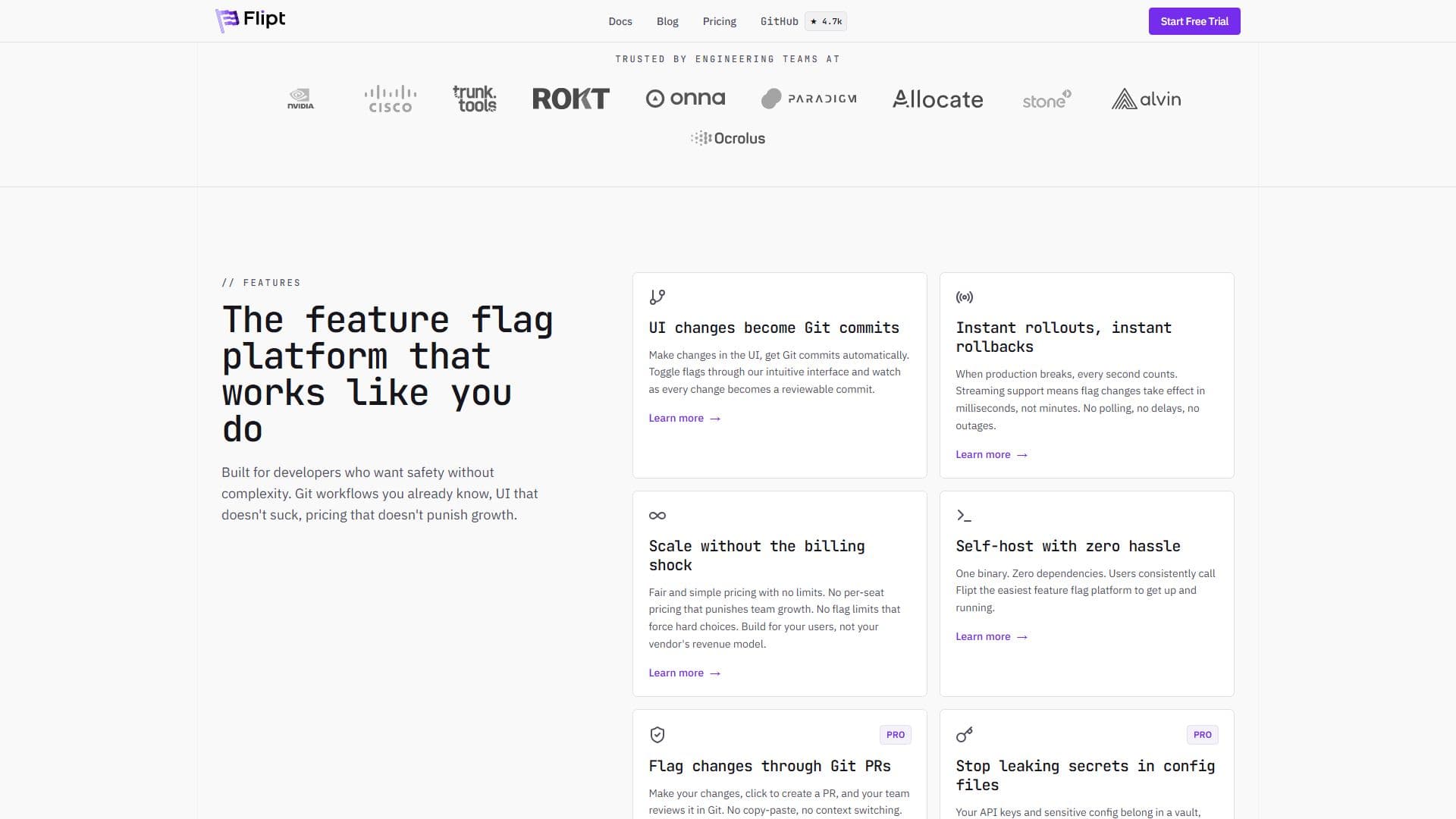Click the 'UI changes become Git commits' heading

pyautogui.click(x=773, y=328)
